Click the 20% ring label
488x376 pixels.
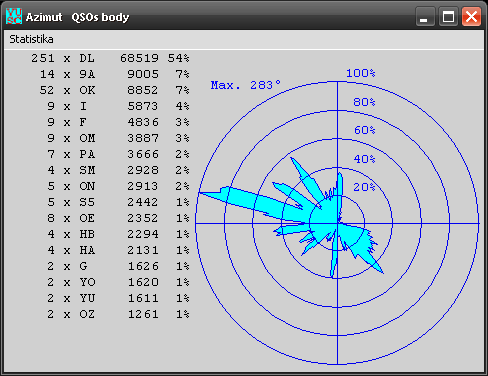point(364,187)
